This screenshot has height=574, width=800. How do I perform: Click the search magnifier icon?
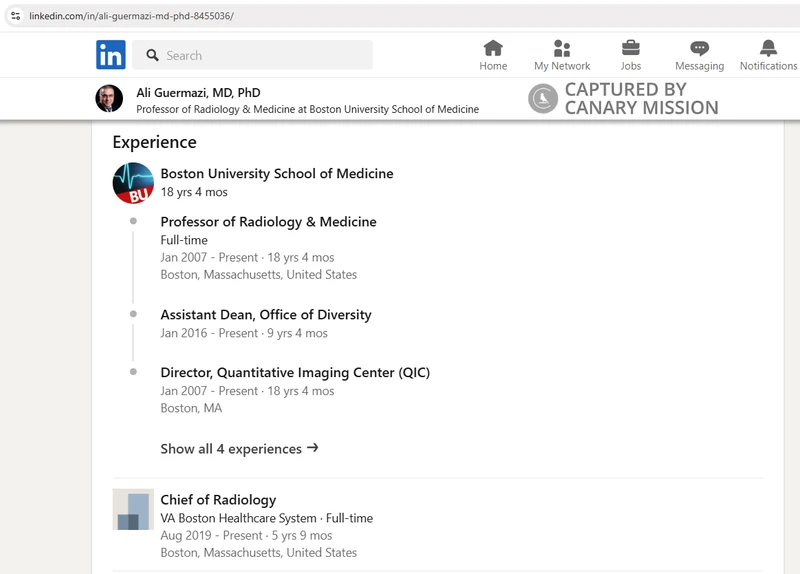[152, 55]
